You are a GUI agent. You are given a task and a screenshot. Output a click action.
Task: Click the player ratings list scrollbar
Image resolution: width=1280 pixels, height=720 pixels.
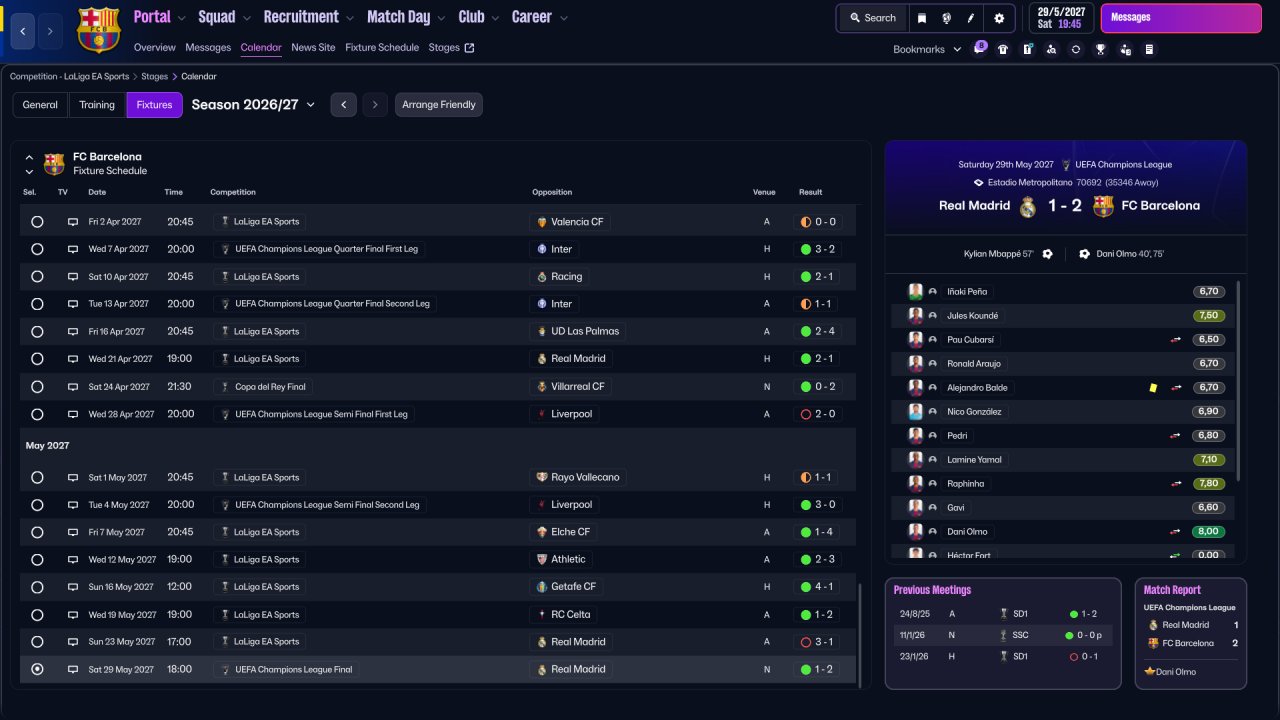[1238, 381]
